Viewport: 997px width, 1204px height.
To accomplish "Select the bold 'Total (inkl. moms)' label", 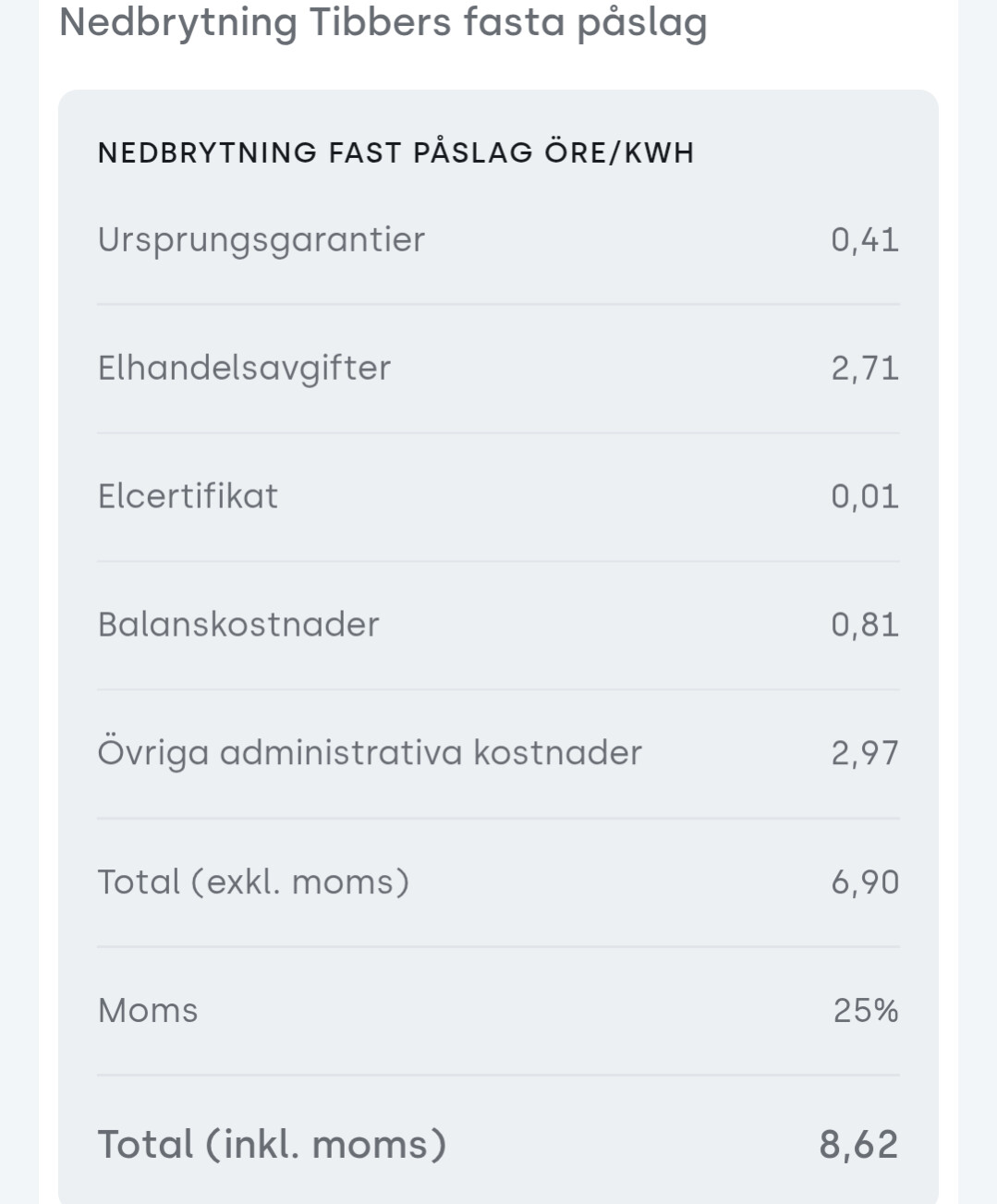I will click(272, 1144).
